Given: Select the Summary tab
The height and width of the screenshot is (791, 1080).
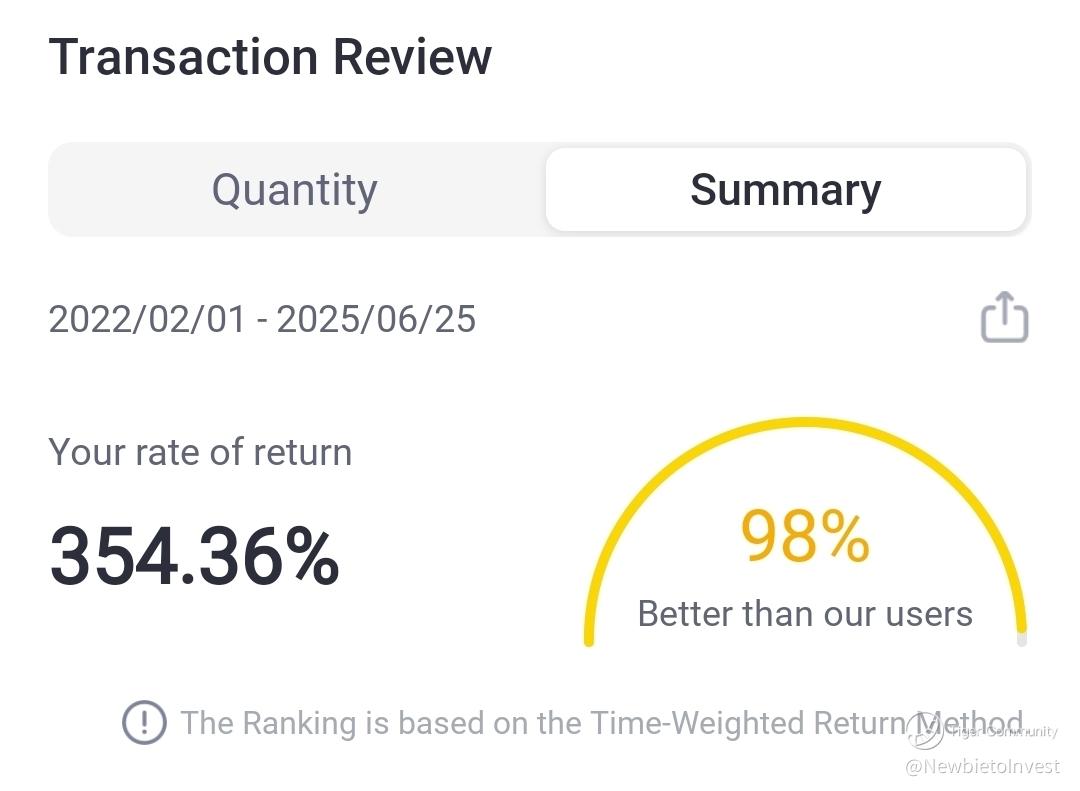Looking at the screenshot, I should coord(786,190).
